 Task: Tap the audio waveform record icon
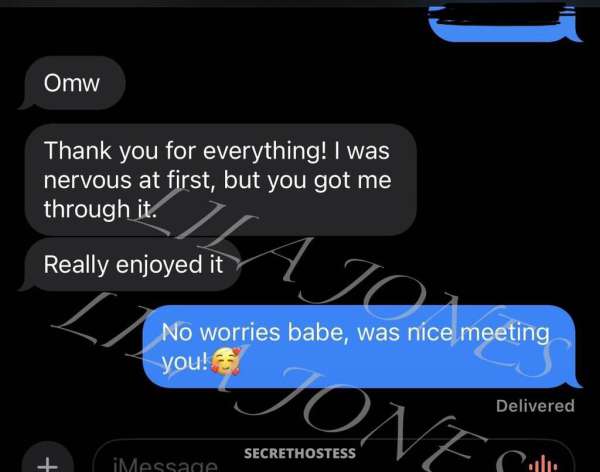coord(543,465)
